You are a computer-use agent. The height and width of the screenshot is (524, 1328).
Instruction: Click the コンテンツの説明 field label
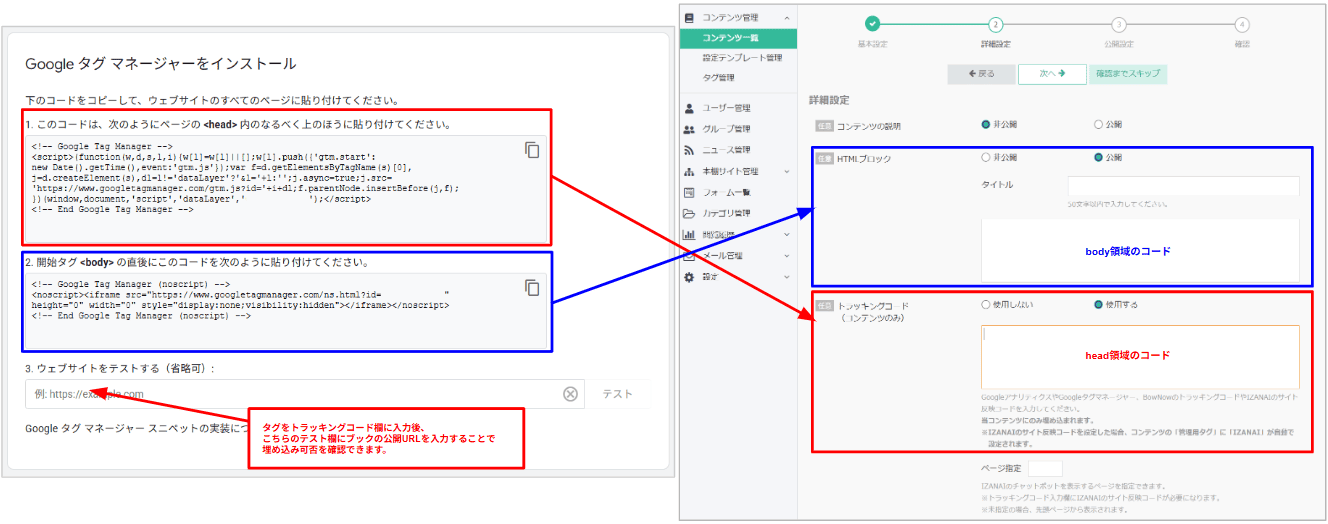tap(868, 126)
